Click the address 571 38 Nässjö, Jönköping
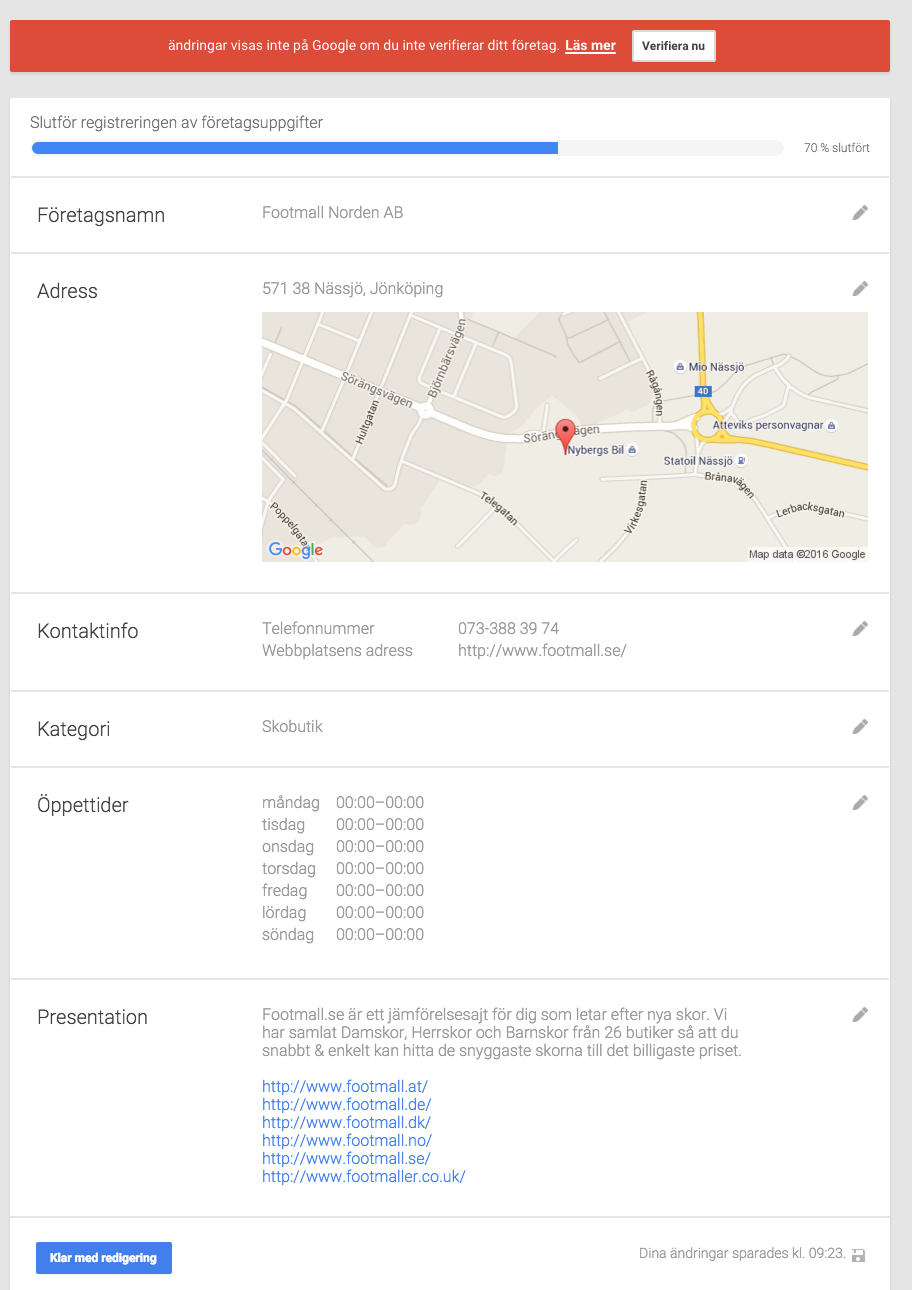 click(353, 288)
